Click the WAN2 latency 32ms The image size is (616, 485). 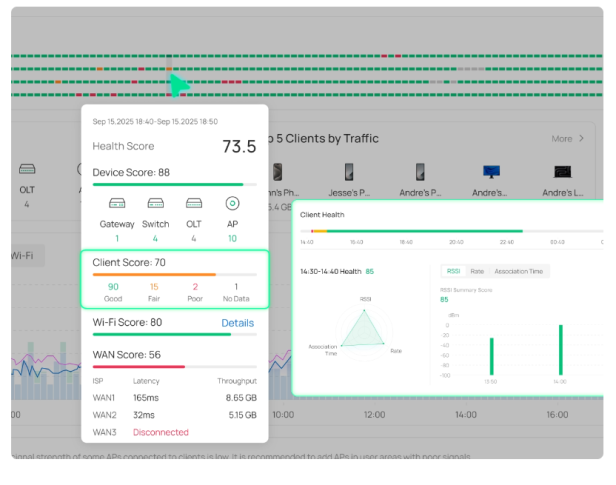pos(143,415)
